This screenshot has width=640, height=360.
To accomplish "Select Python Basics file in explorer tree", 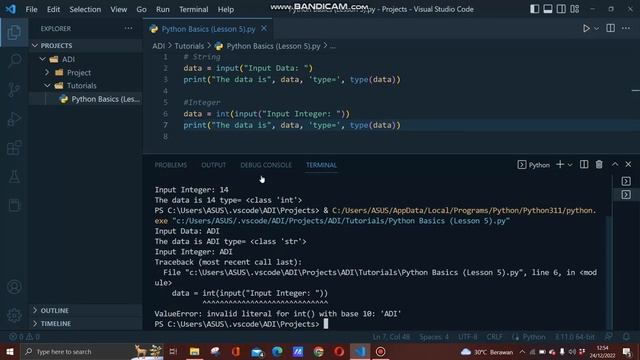I will pos(85,99).
